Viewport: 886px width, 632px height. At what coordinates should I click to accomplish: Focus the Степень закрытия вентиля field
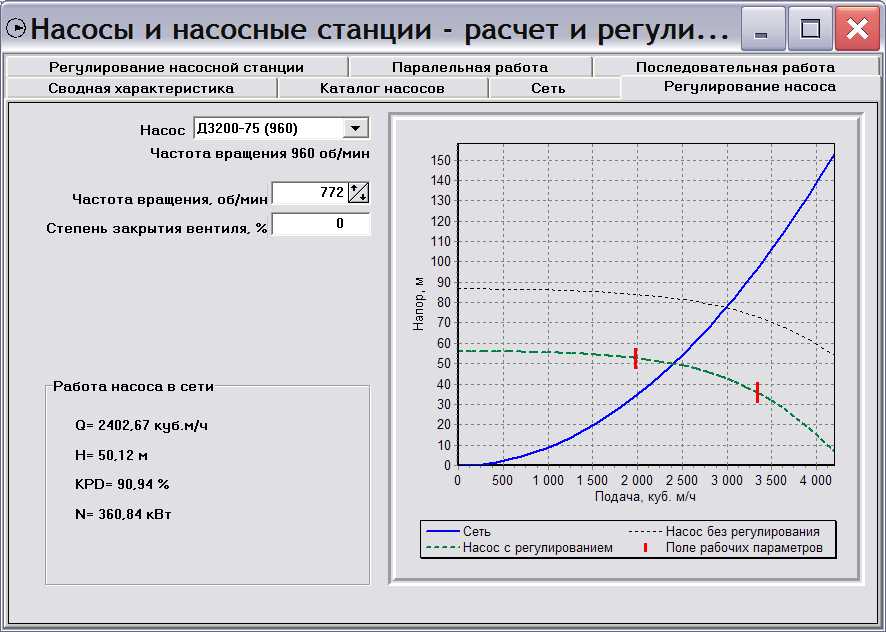(320, 224)
